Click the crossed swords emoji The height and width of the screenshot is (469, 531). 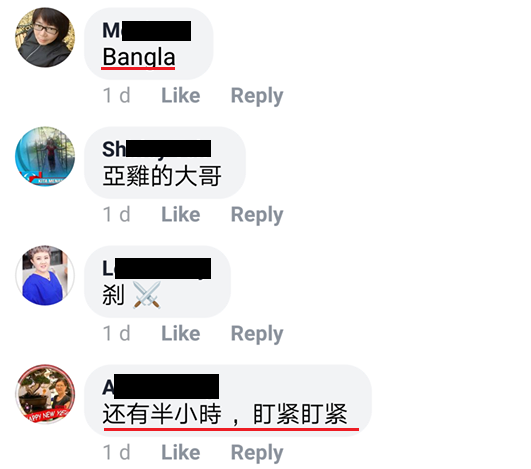click(x=147, y=295)
